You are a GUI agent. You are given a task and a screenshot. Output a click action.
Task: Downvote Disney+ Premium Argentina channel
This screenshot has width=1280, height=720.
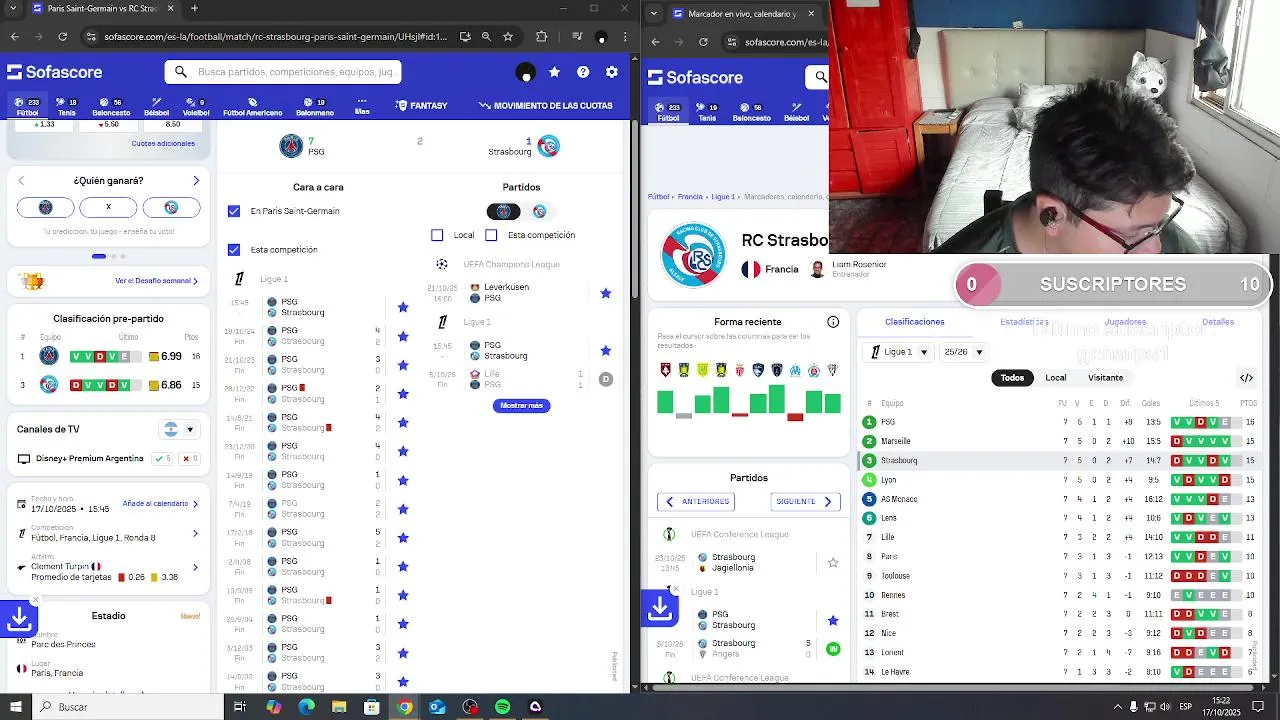[x=189, y=458]
